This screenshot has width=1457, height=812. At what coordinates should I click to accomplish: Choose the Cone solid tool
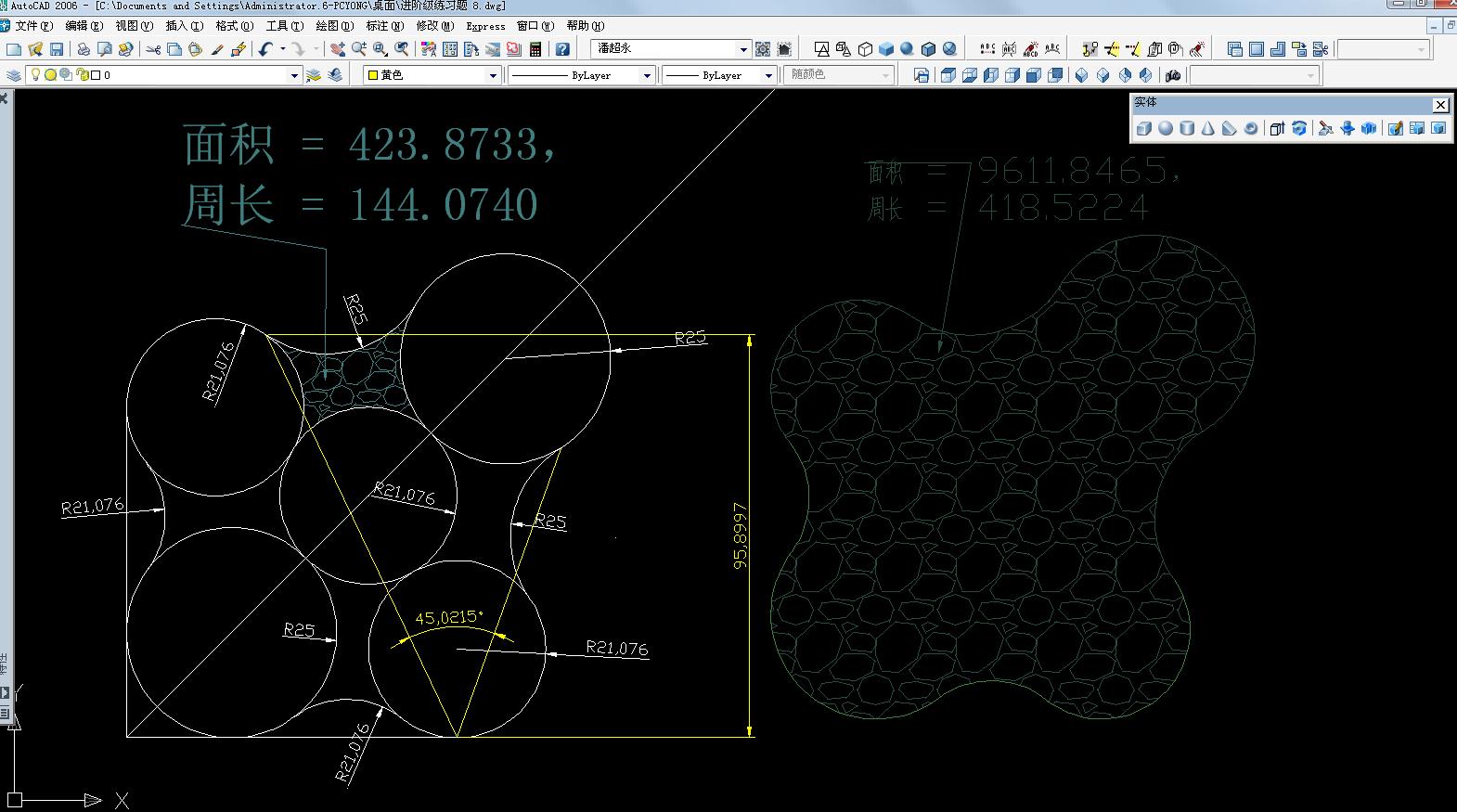(1208, 129)
